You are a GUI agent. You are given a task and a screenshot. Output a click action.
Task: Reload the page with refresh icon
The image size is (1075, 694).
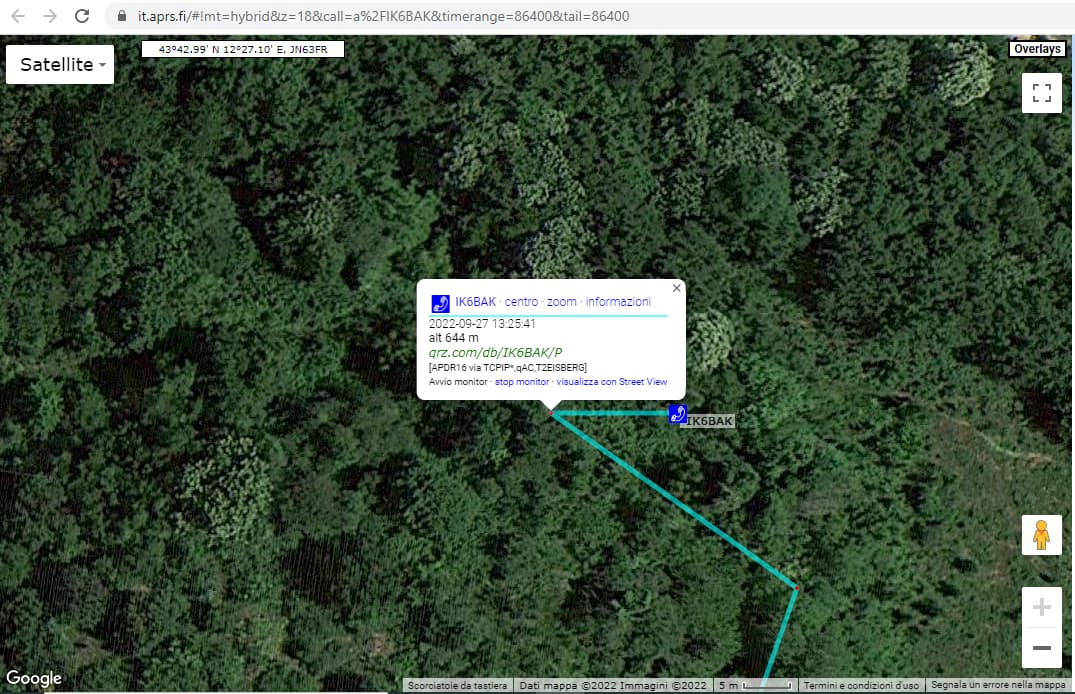[82, 16]
